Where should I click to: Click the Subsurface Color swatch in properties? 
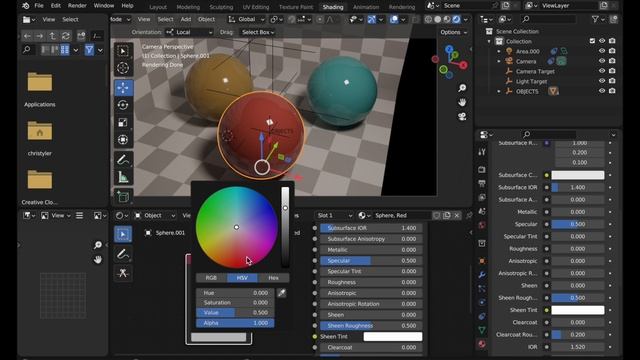point(578,175)
